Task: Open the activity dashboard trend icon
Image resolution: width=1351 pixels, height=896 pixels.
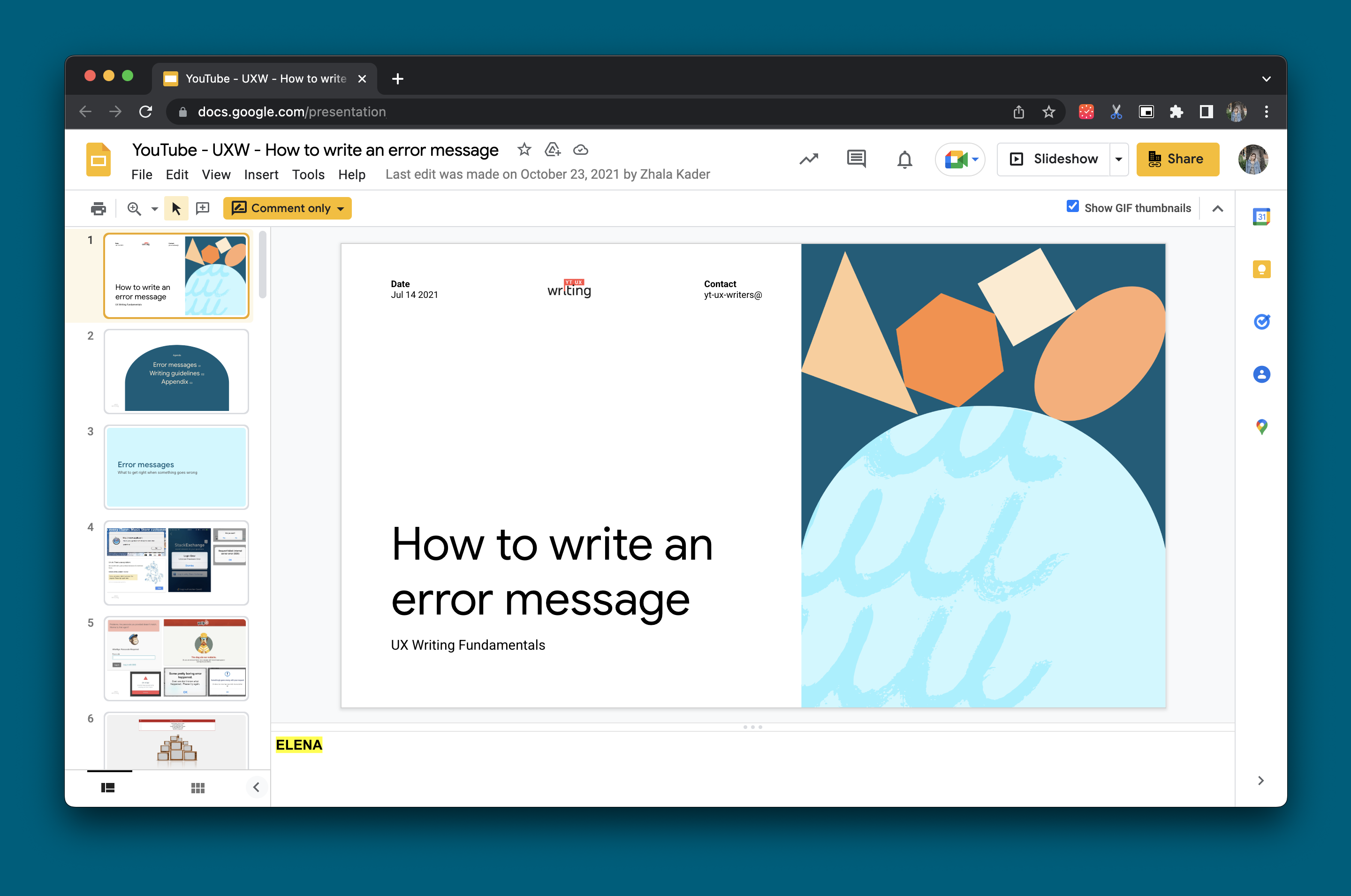Action: point(808,159)
